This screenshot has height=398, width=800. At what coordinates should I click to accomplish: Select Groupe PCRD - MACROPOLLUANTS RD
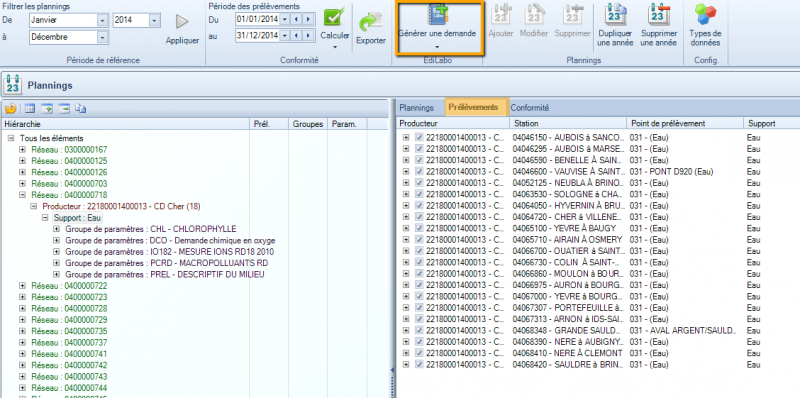click(166, 263)
